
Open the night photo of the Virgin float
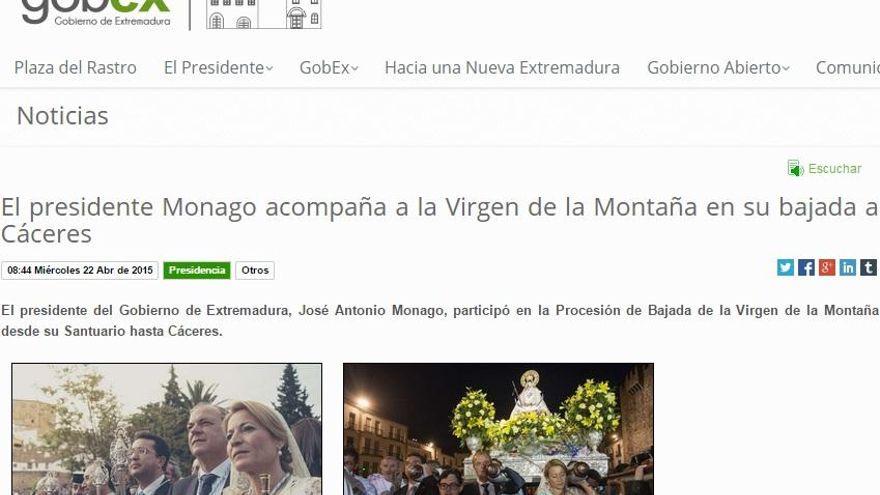[x=498, y=429]
